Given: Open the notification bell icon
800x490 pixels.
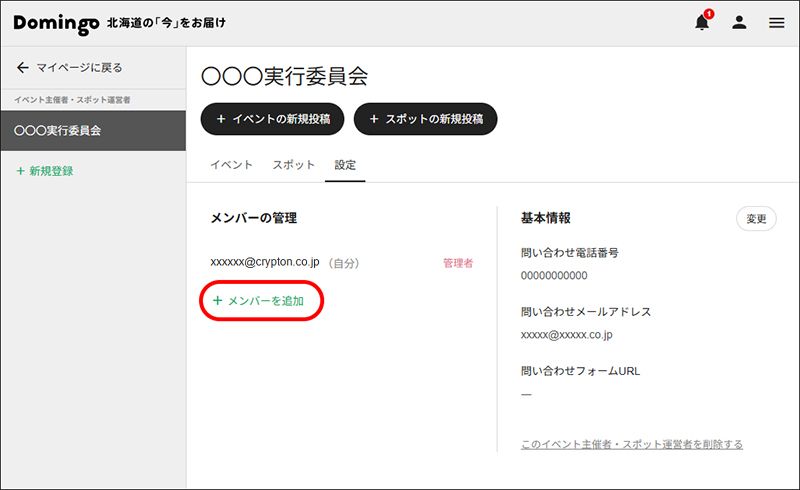Looking at the screenshot, I should click(702, 22).
